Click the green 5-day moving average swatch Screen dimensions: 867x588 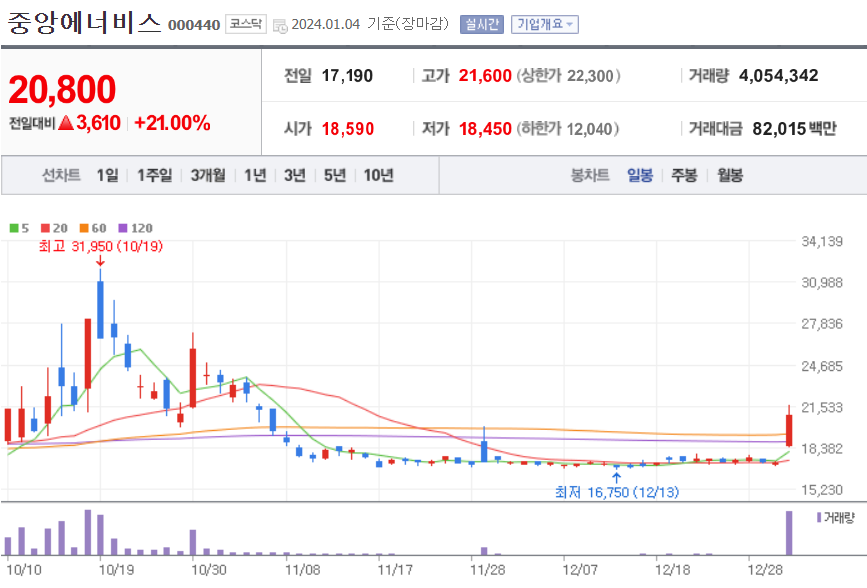14,228
